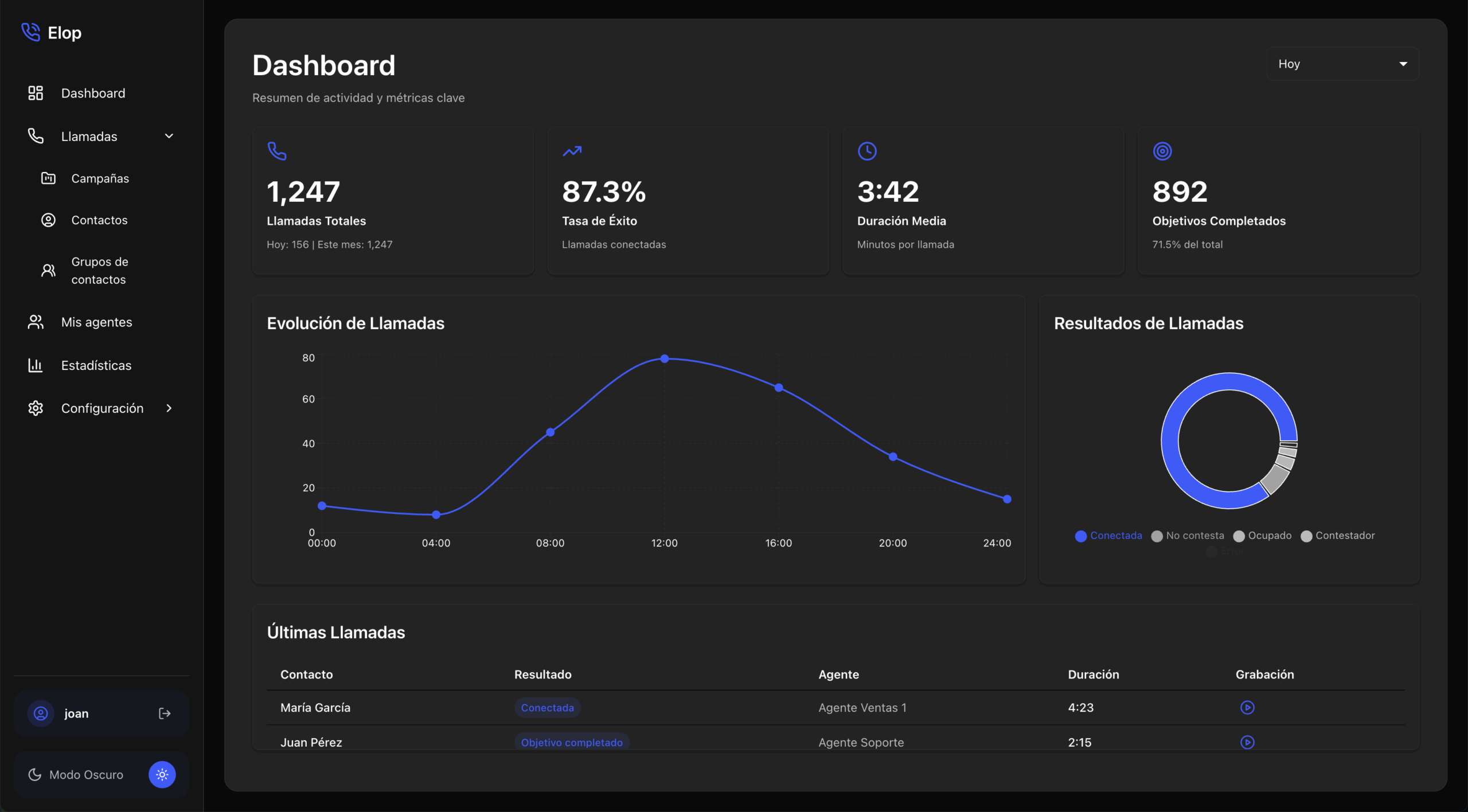This screenshot has height=812, width=1468.
Task: Click joan's user avatar icon
Action: [x=41, y=713]
